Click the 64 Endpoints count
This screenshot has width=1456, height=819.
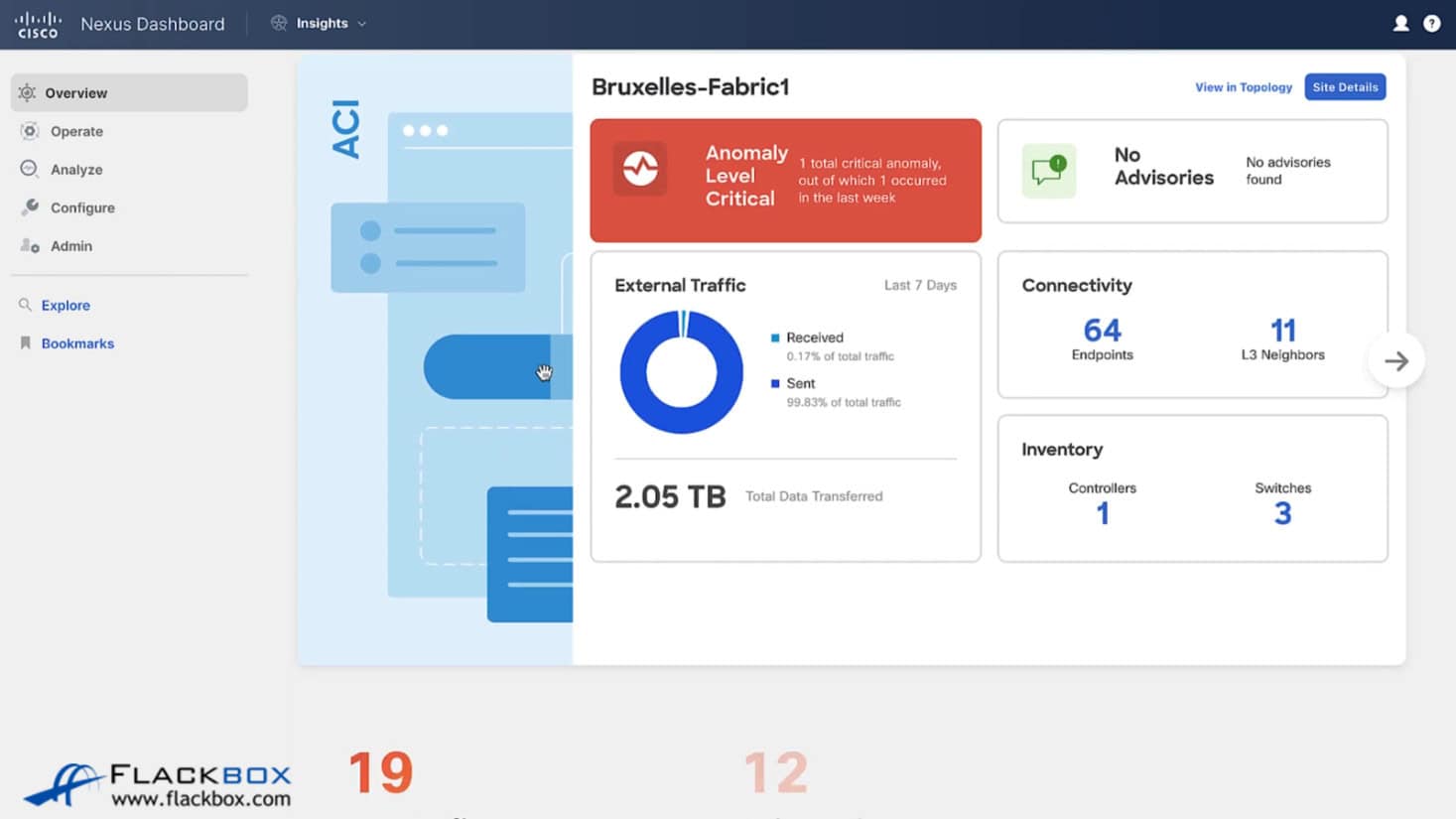(x=1102, y=331)
